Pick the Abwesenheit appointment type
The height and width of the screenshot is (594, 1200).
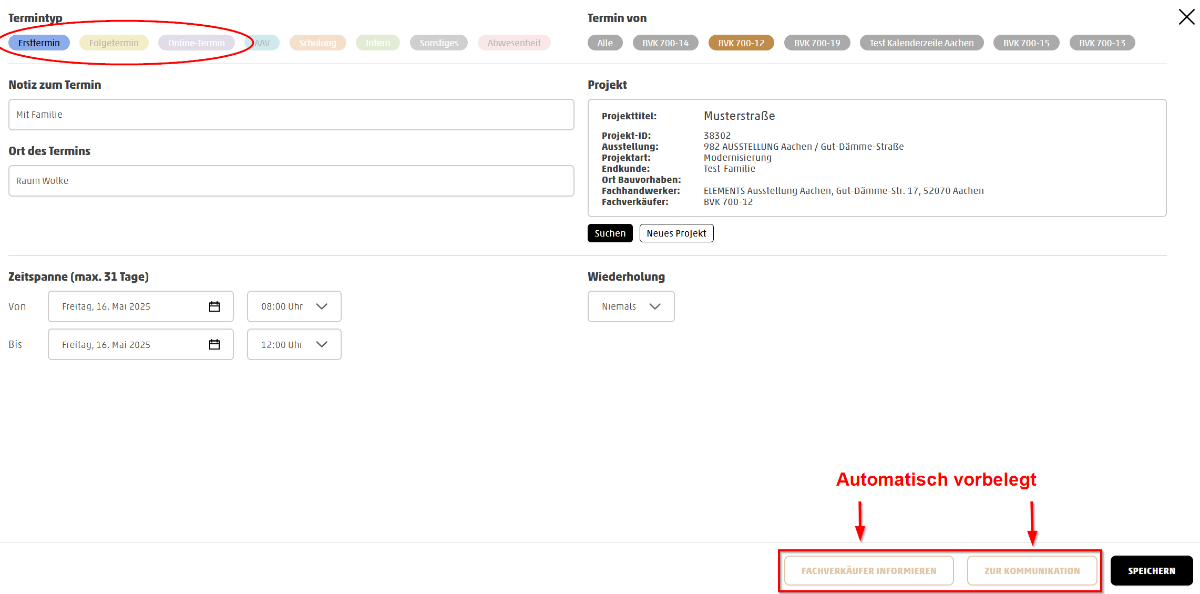514,43
